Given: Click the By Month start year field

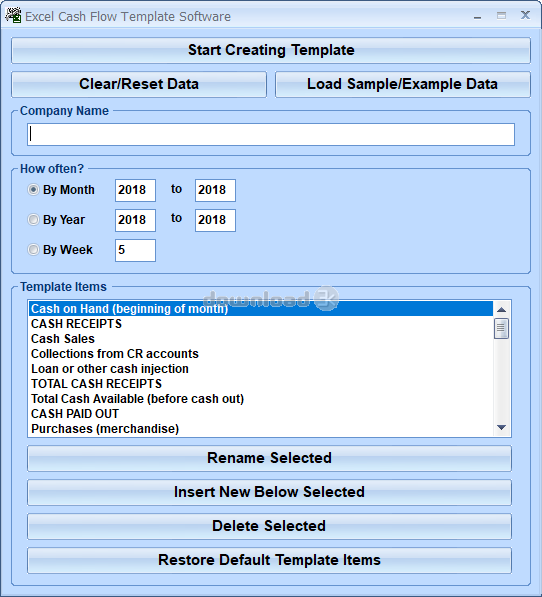Looking at the screenshot, I should pos(136,190).
